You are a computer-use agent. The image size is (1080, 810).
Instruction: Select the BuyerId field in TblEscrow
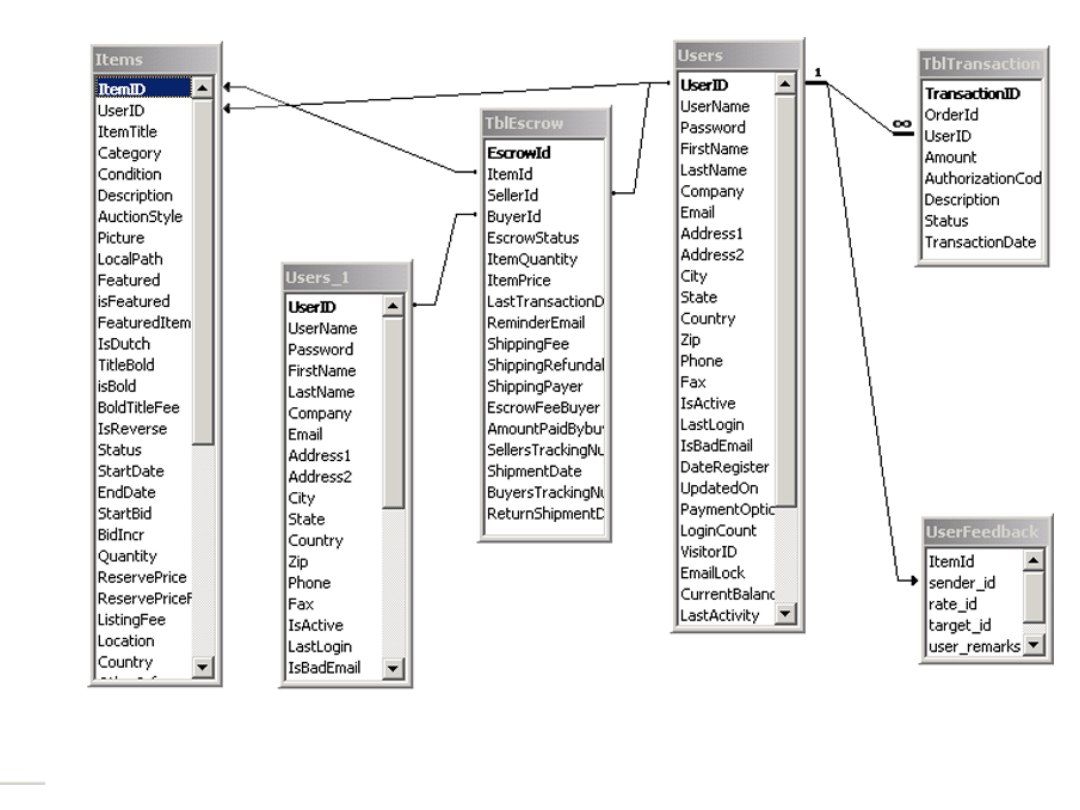tap(513, 216)
